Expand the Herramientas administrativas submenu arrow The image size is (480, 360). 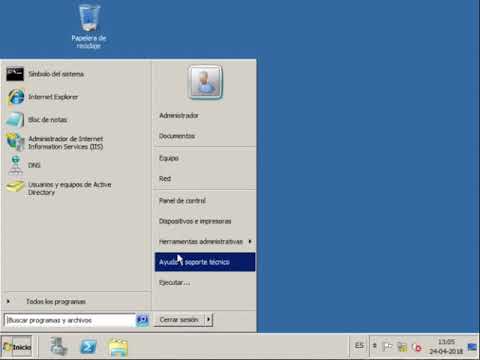tap(250, 241)
